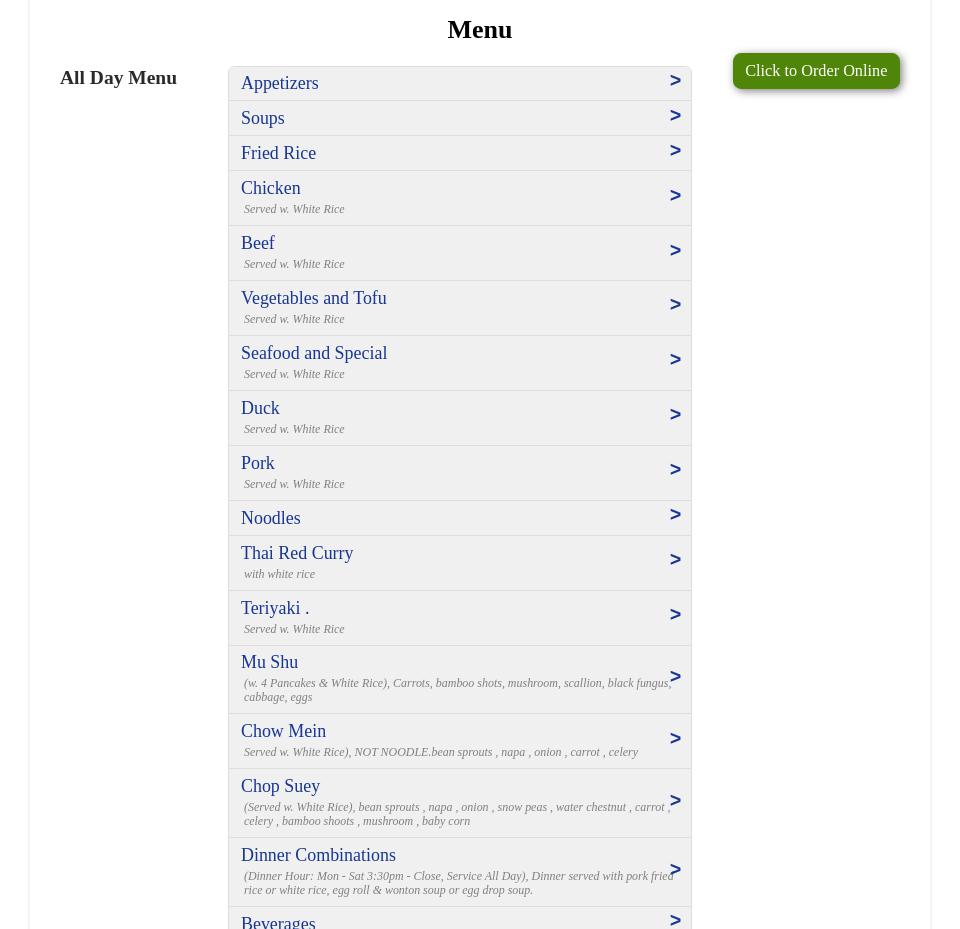Open the Beef menu category
960x929 pixels.
258,243
